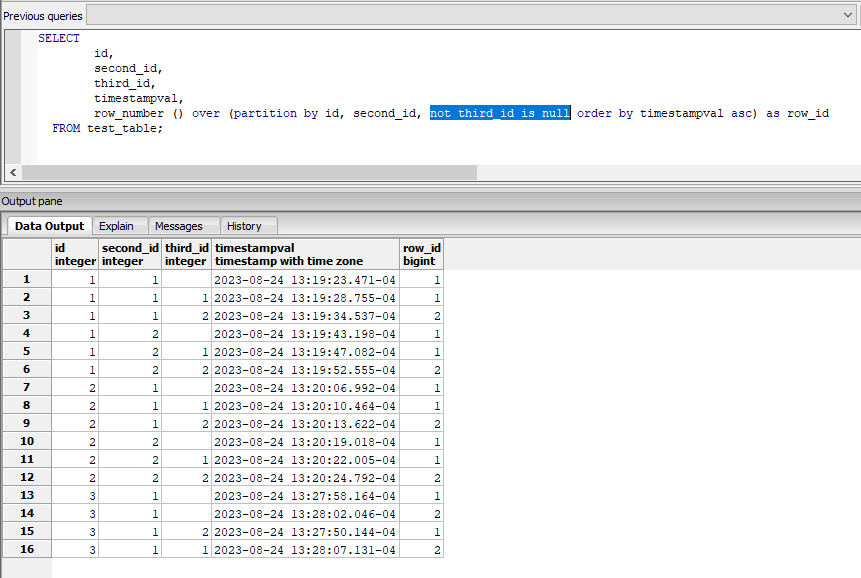Place cursor on the SELECT keyword

(59, 38)
